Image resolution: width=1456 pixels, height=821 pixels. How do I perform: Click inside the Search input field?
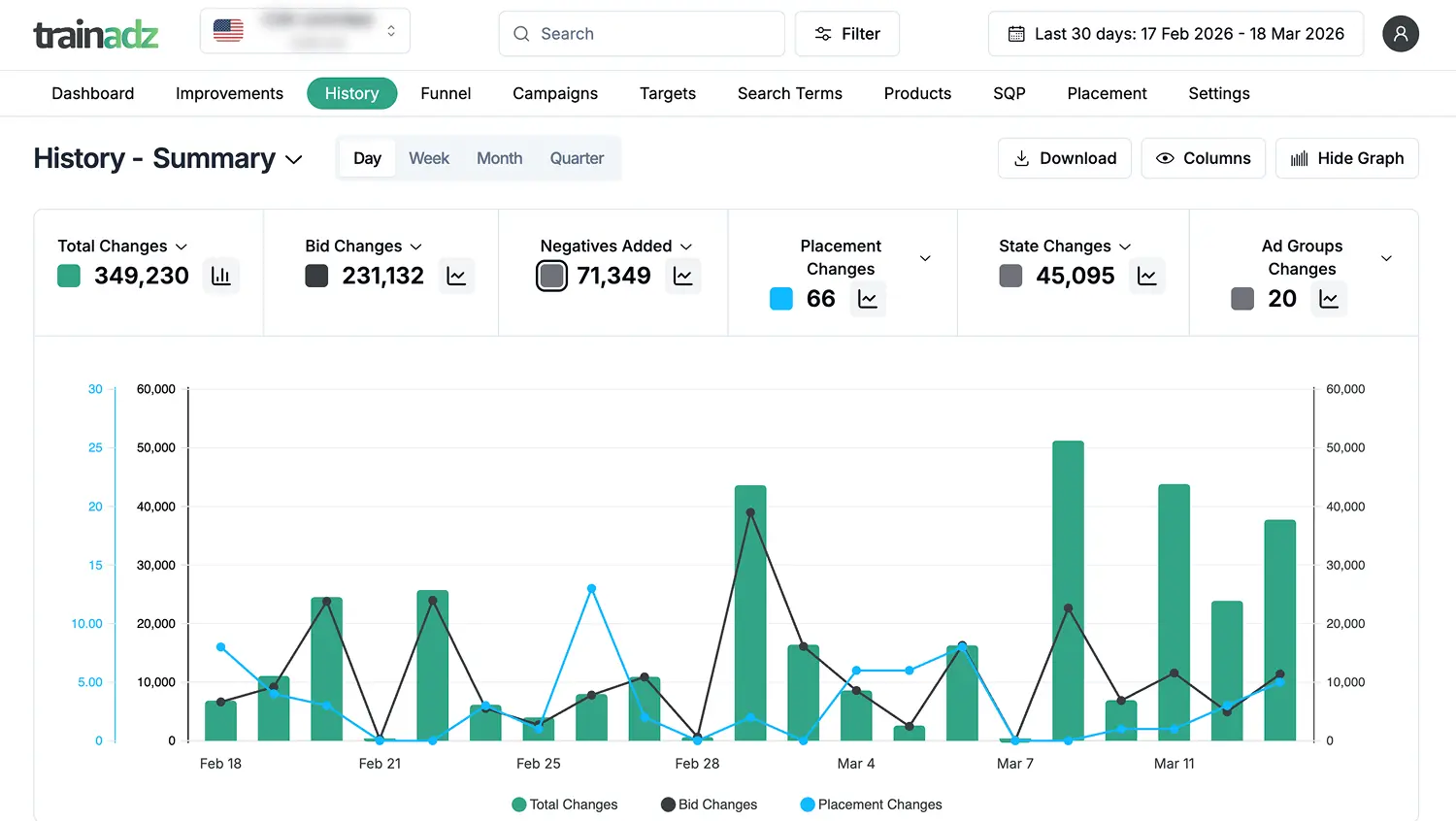pyautogui.click(x=641, y=34)
